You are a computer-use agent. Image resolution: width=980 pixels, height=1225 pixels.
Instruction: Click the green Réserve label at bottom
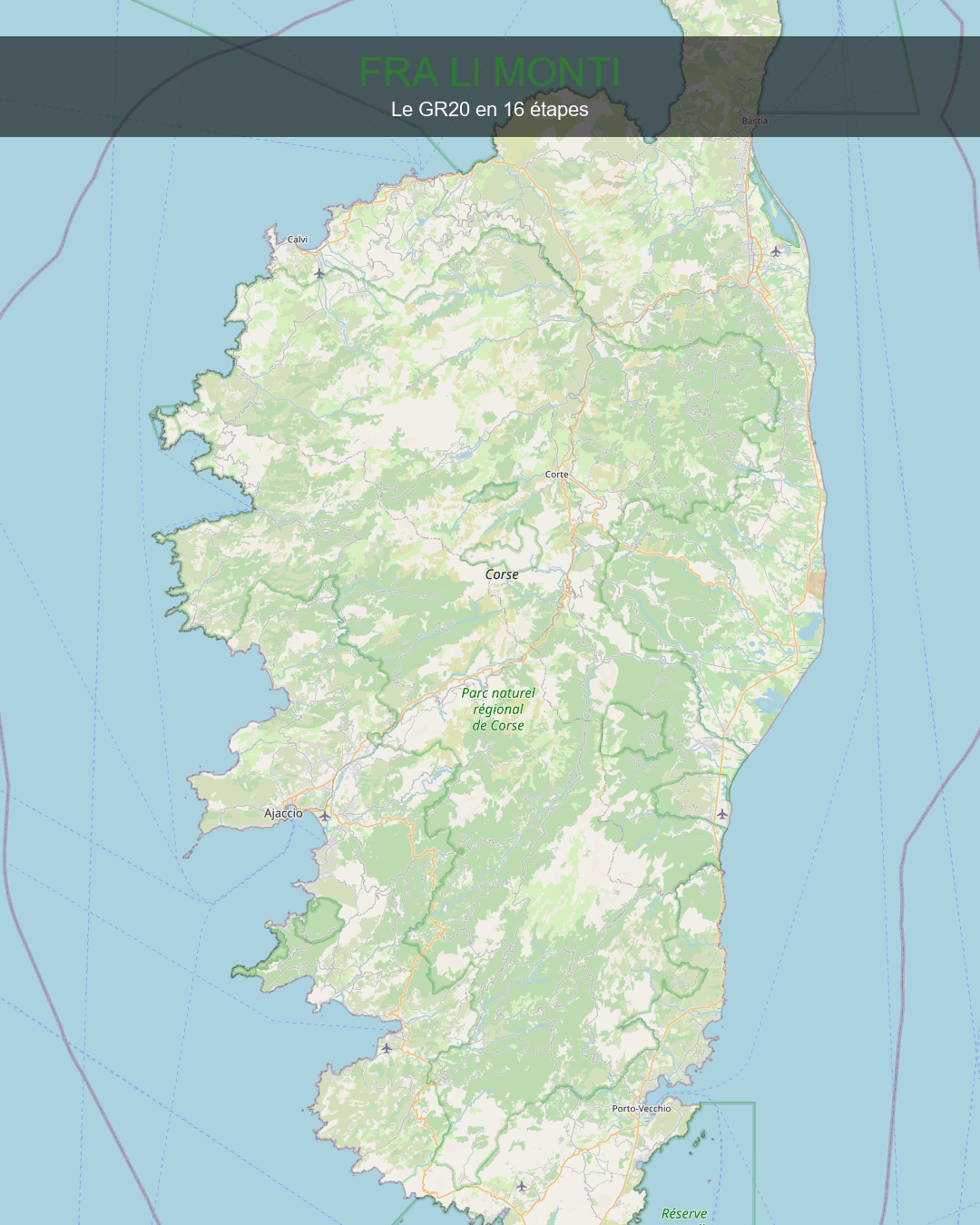click(x=684, y=1213)
